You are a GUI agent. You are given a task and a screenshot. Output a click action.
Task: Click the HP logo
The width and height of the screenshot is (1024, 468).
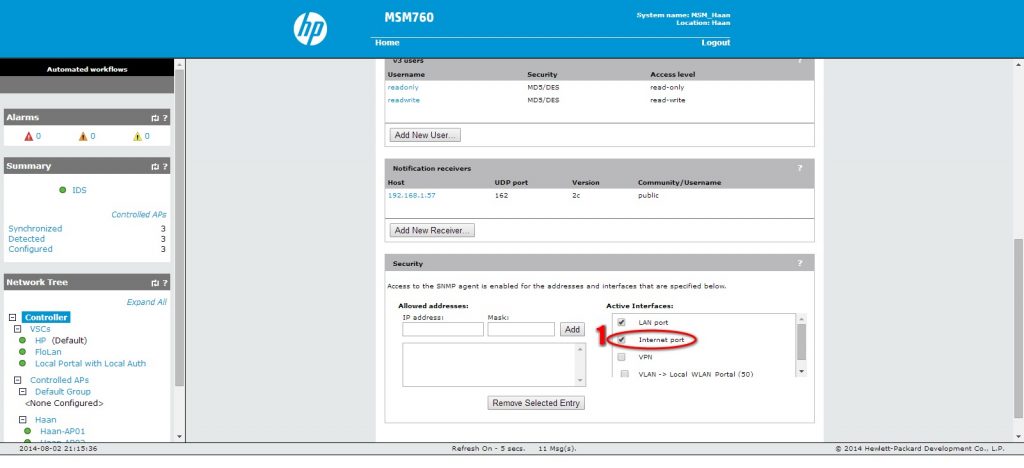(310, 29)
